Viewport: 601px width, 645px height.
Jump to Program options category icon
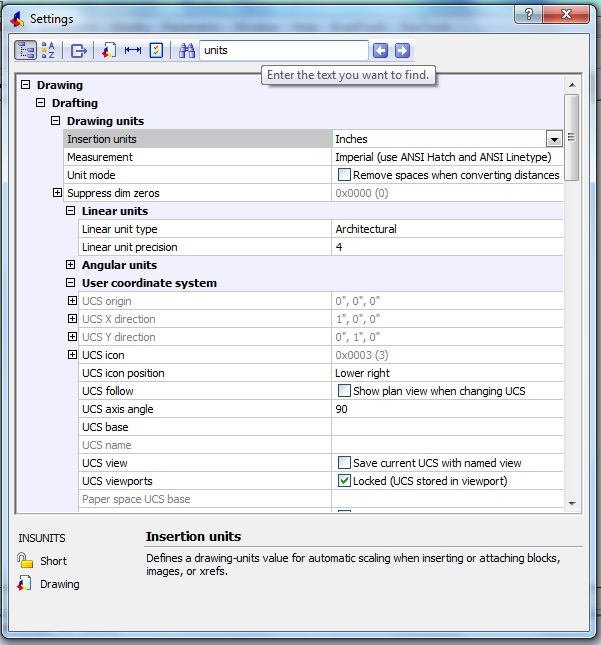click(156, 51)
